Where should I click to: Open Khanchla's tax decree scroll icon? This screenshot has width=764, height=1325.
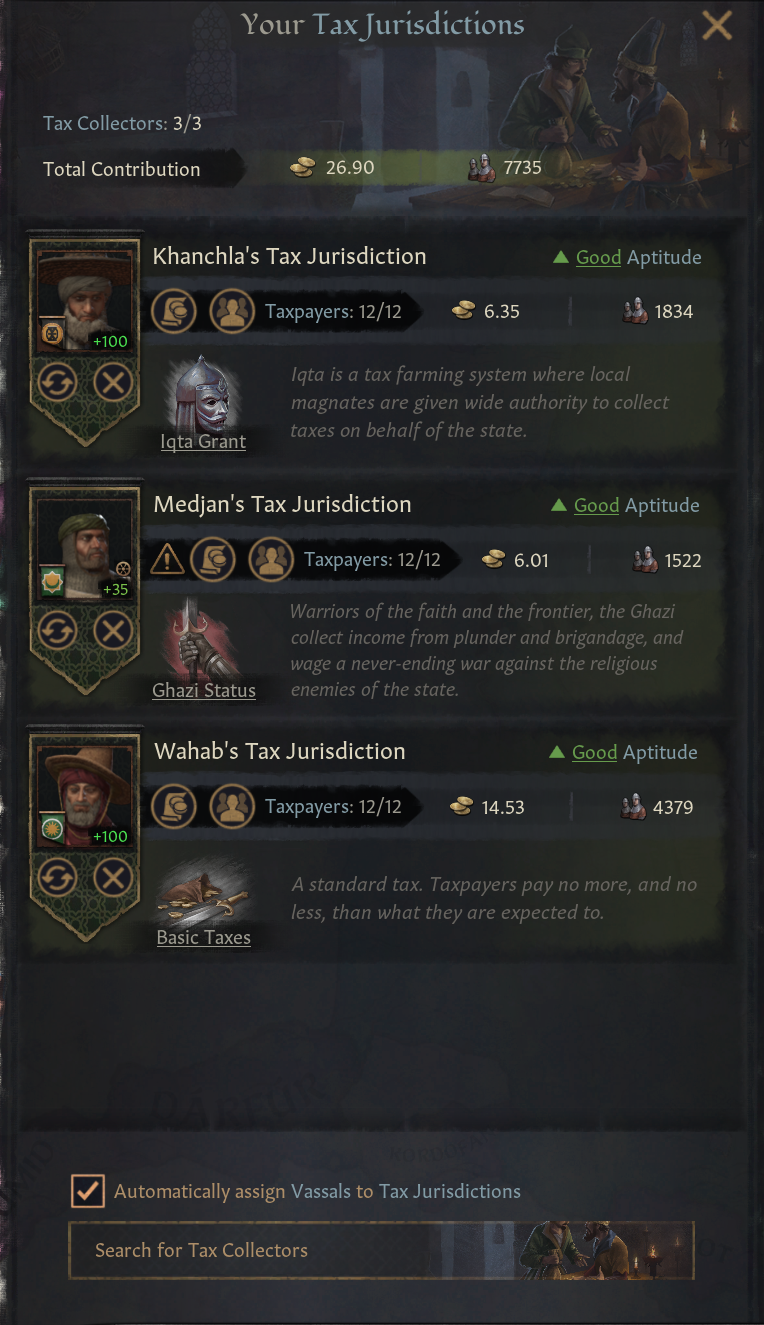pyautogui.click(x=173, y=312)
